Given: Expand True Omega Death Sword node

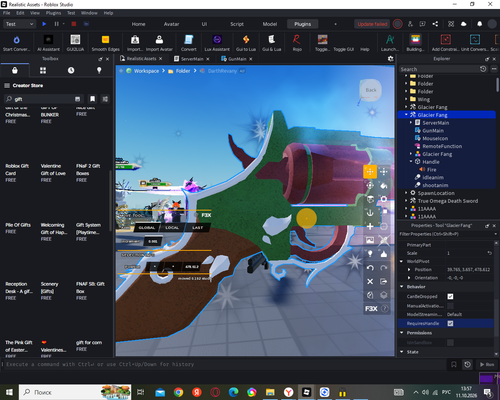Looking at the screenshot, I should point(406,201).
